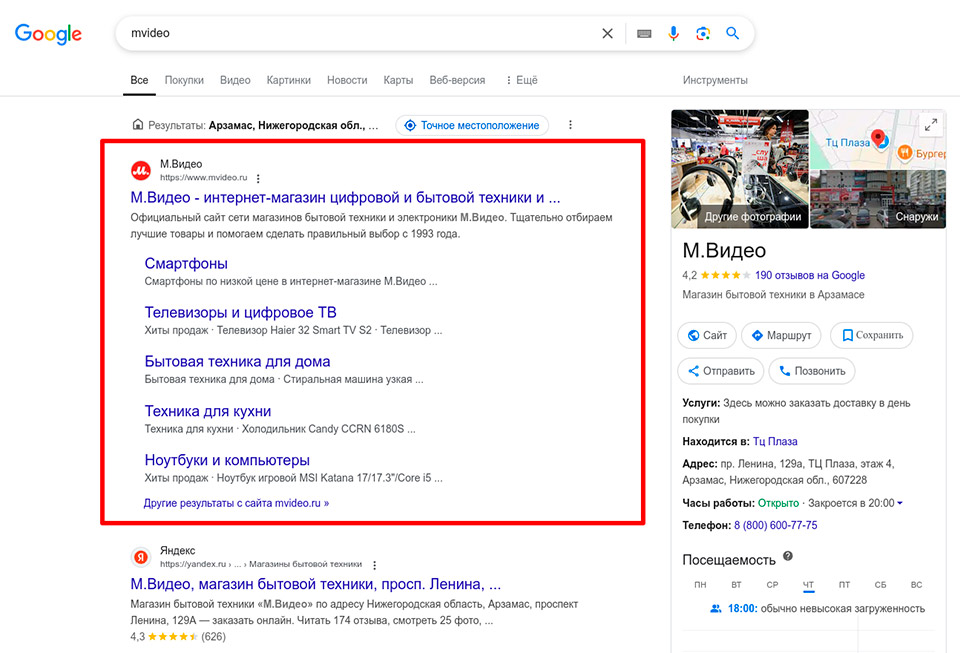Select СР in the popularity chart
The width and height of the screenshot is (960, 653).
click(x=773, y=584)
